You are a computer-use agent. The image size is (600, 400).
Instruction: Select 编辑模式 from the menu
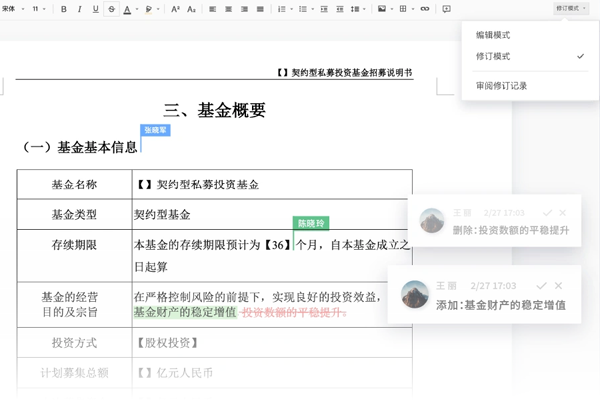click(x=494, y=35)
